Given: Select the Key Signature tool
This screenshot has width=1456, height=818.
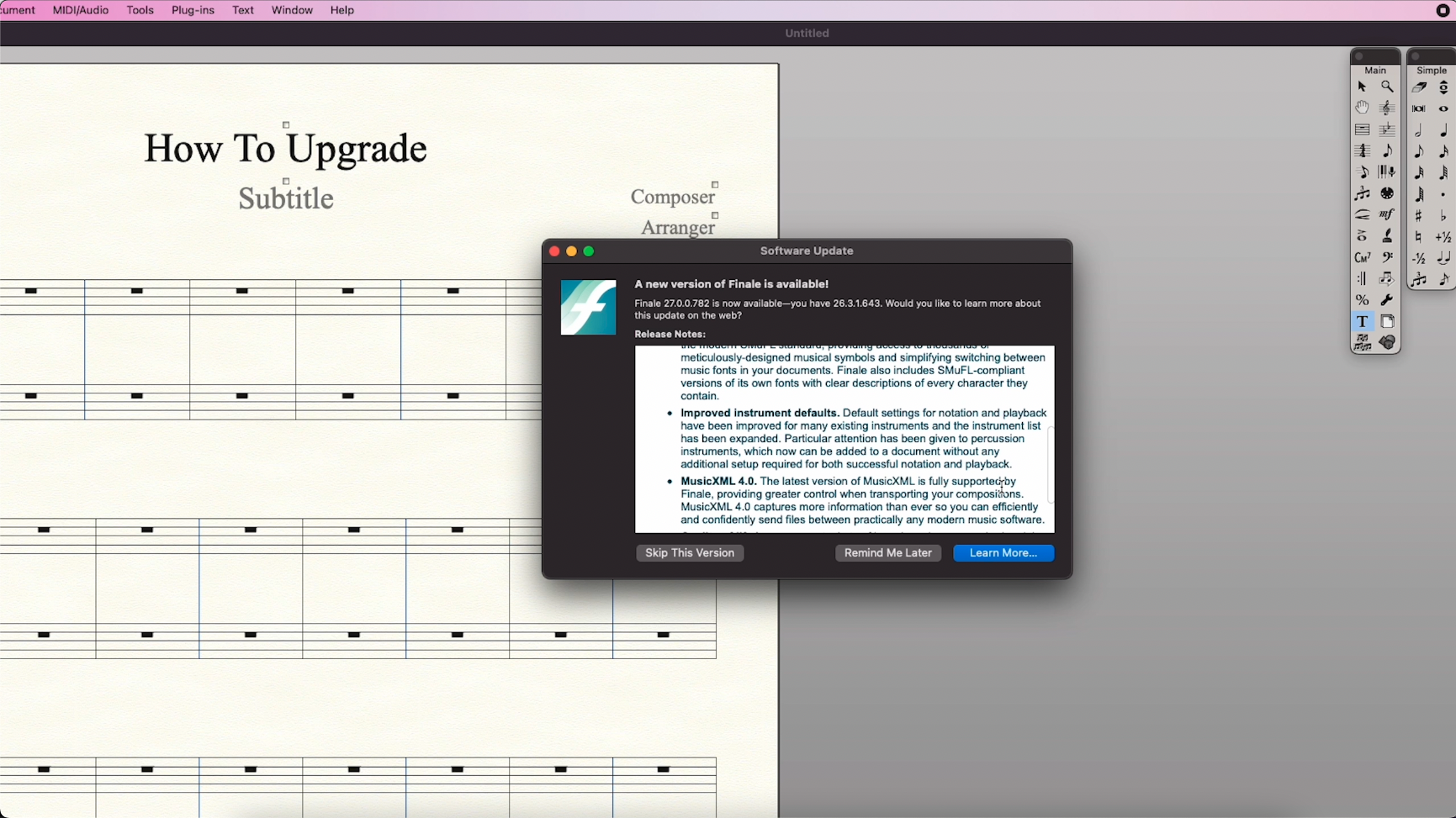Looking at the screenshot, I should point(1387,129).
